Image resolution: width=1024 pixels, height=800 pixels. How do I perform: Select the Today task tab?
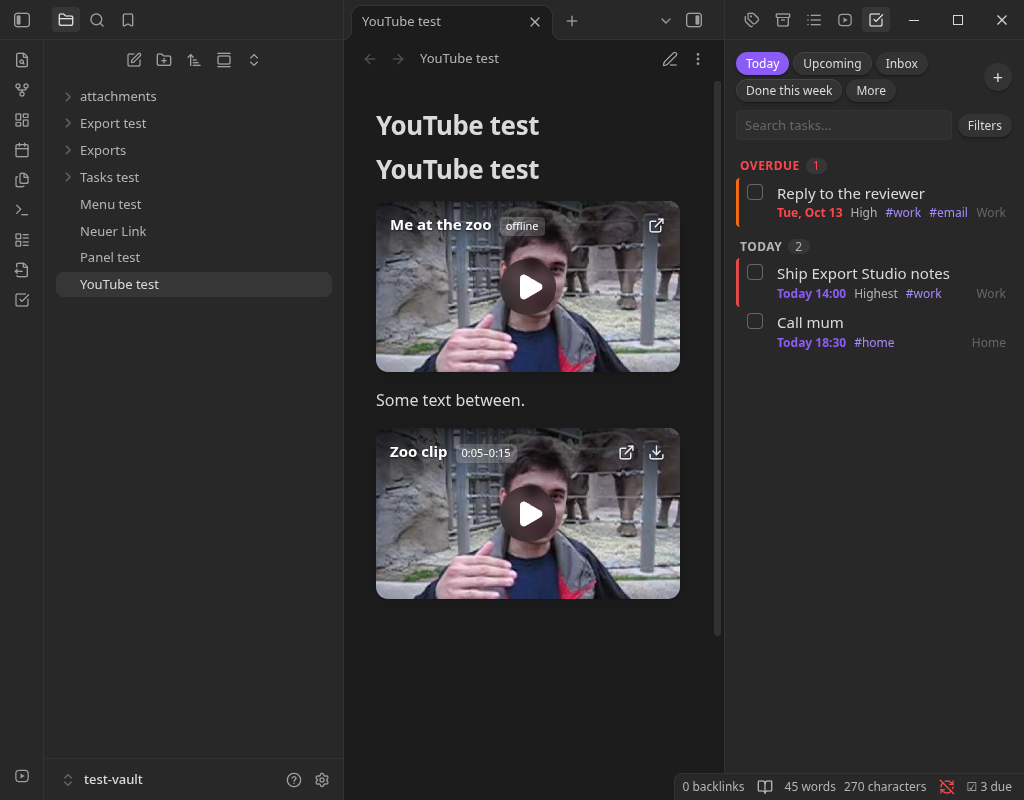pyautogui.click(x=763, y=63)
